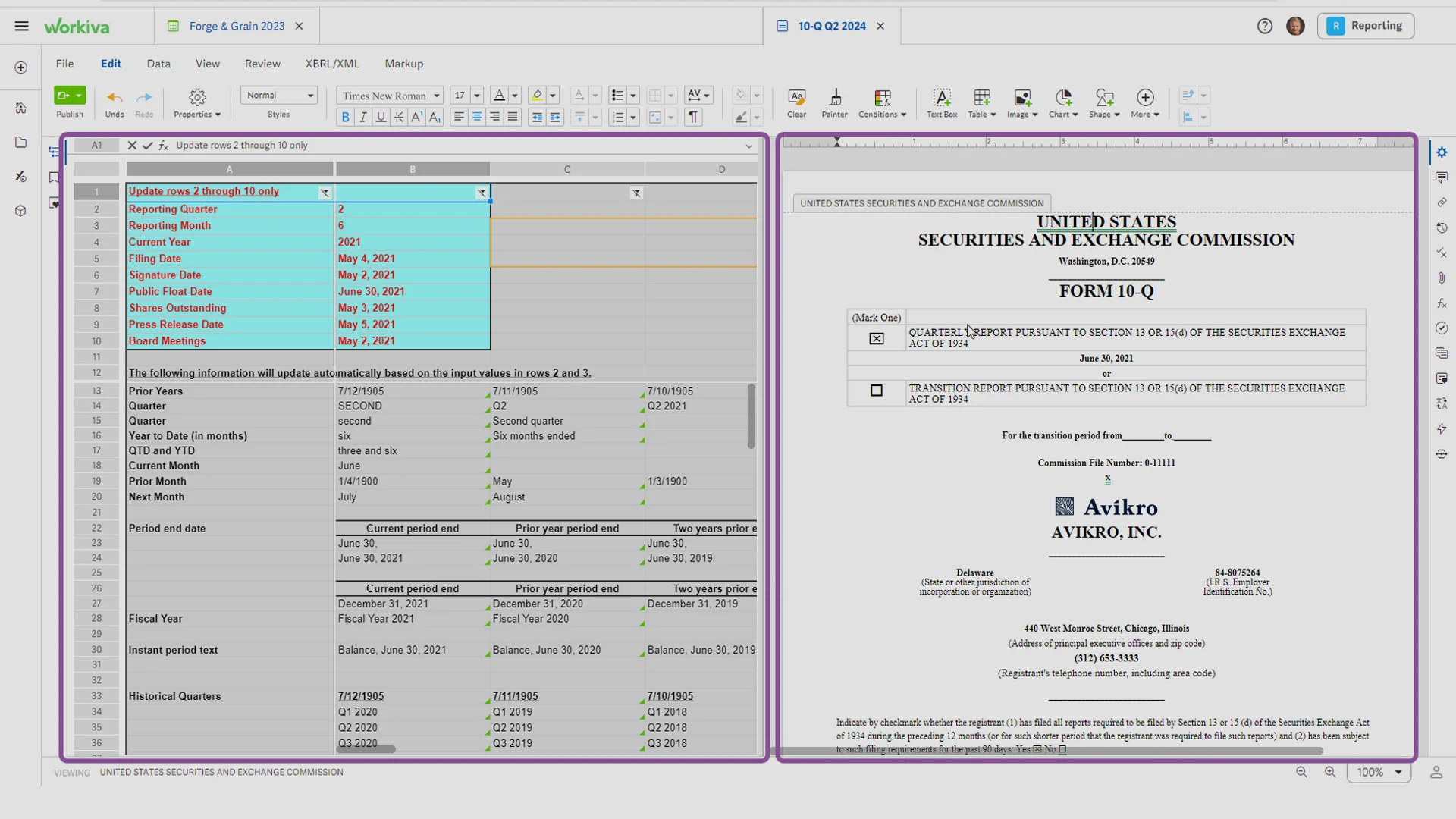Click the green Publish button
The height and width of the screenshot is (819, 1456).
point(64,96)
